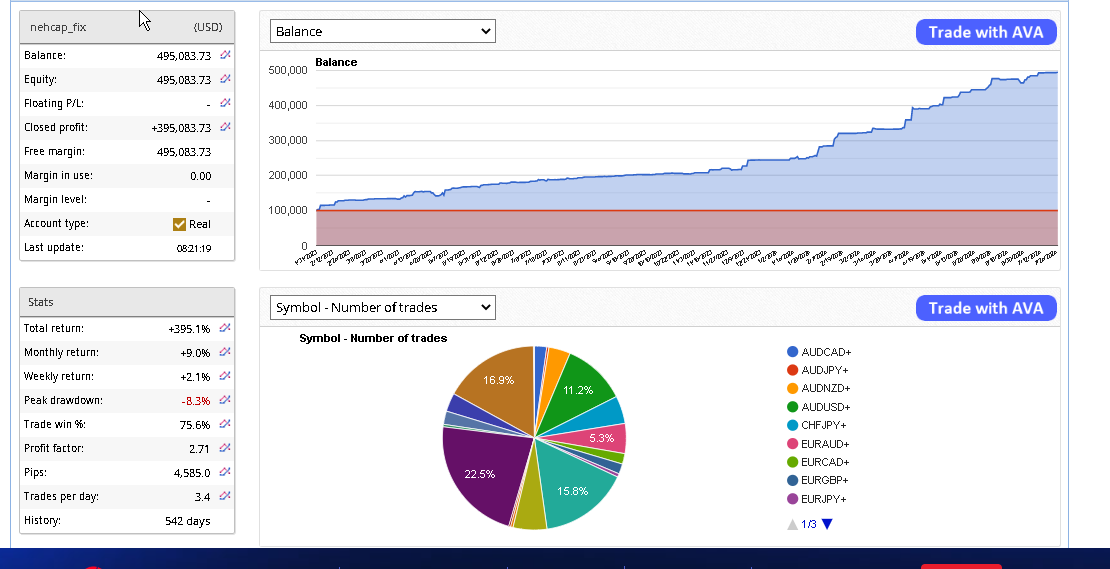The image size is (1110, 569).
Task: Click the Profit factor chart icon
Action: coord(225,448)
